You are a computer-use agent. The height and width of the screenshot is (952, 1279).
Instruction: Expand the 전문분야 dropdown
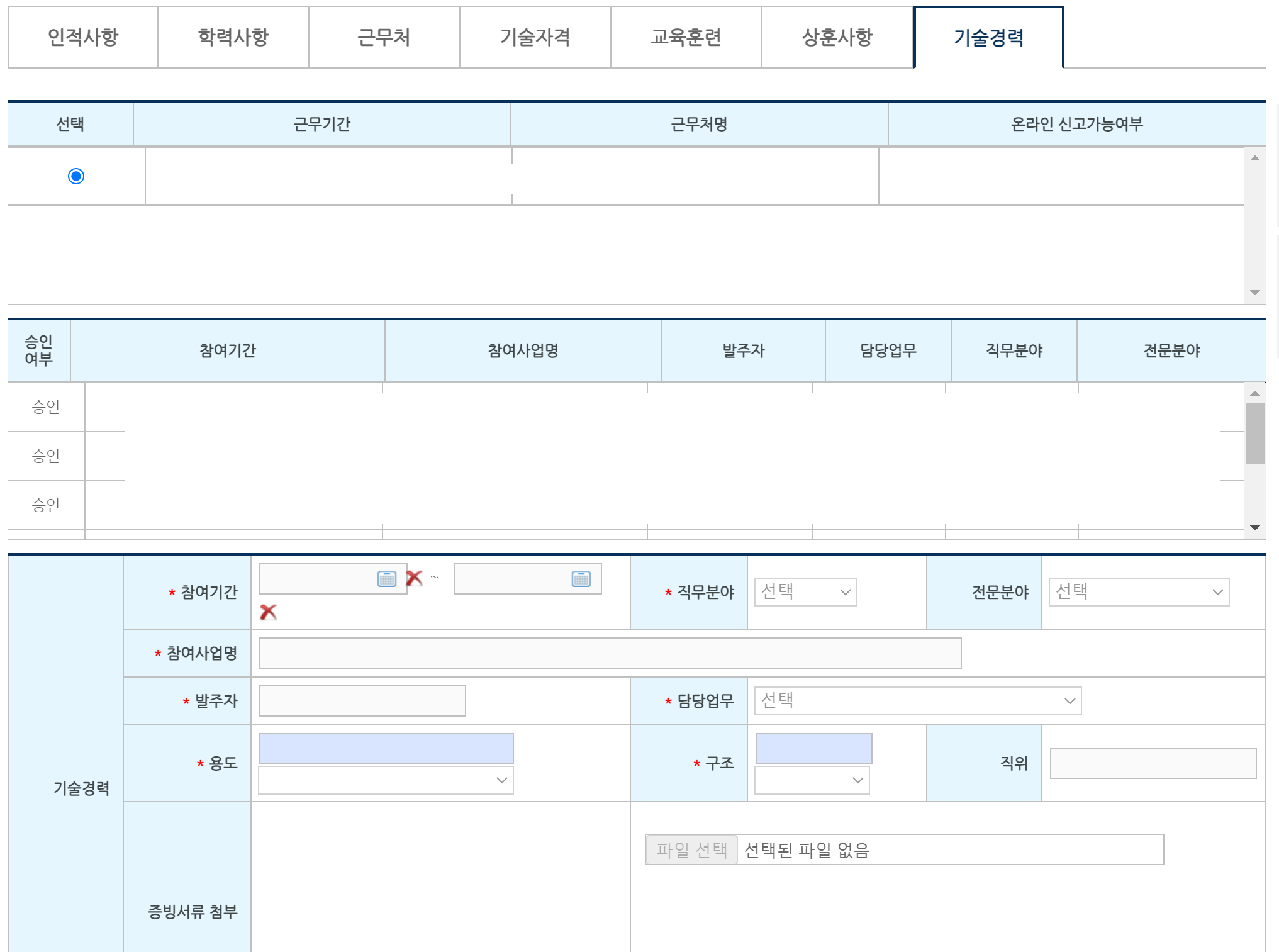1138,592
